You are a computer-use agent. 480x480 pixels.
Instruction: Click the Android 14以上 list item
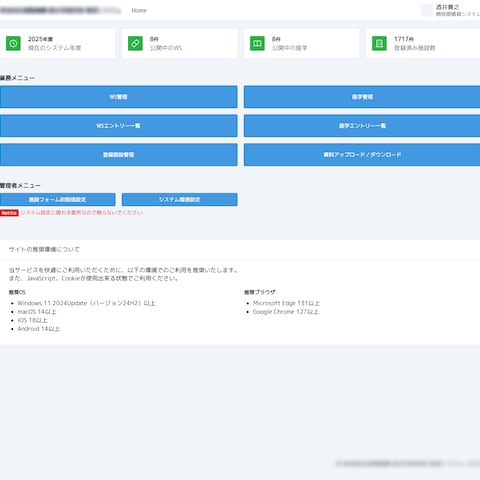click(39, 329)
